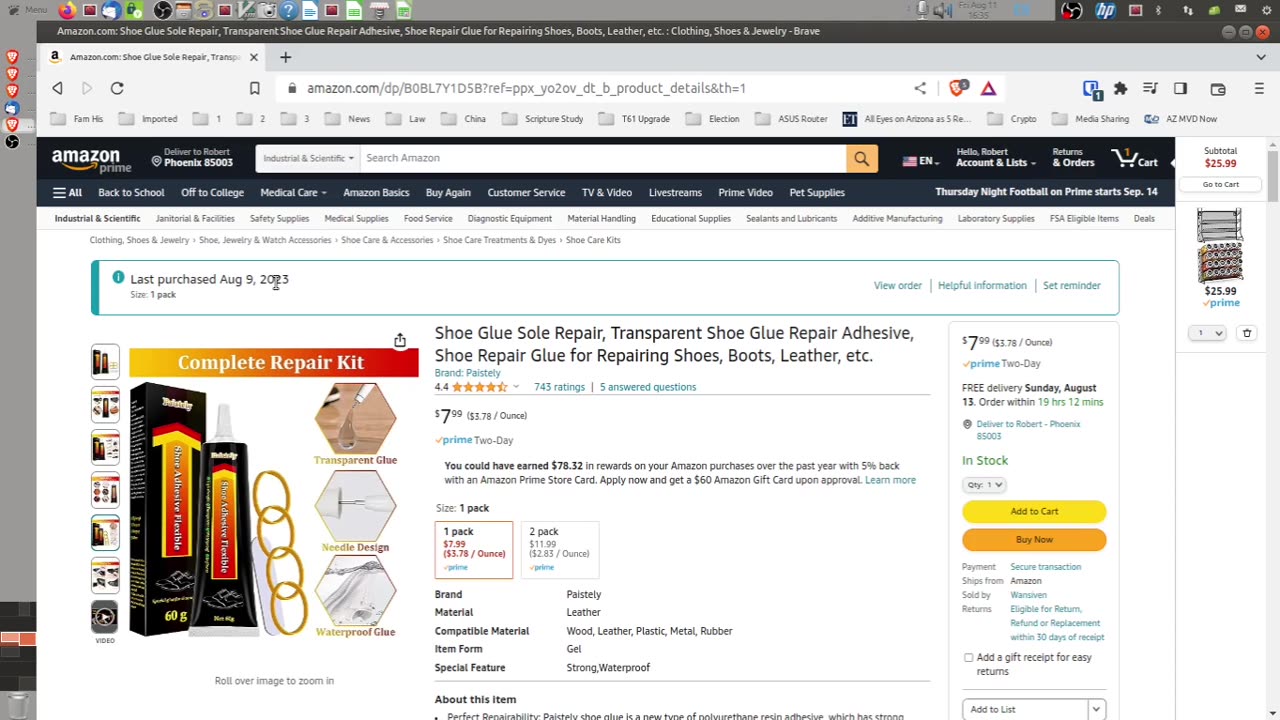Click the share icon above product image
The image size is (1280, 720).
tap(399, 341)
